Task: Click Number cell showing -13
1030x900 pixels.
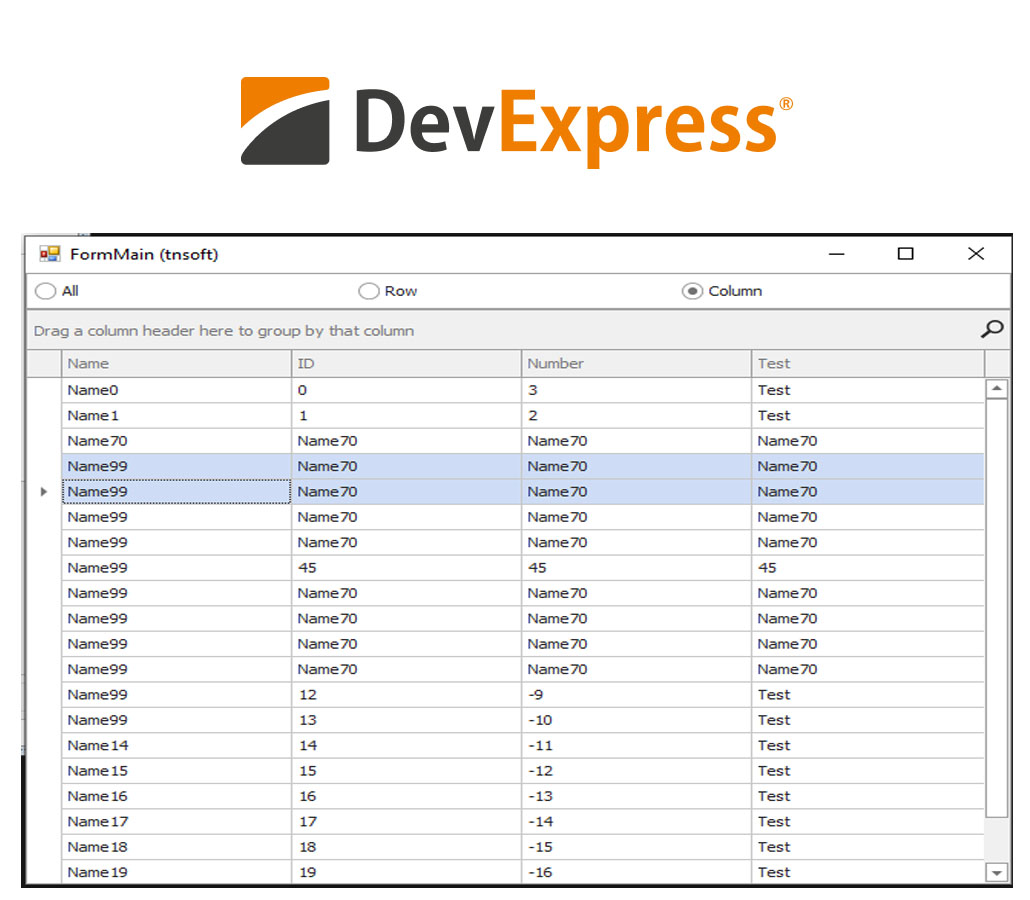Action: (636, 796)
